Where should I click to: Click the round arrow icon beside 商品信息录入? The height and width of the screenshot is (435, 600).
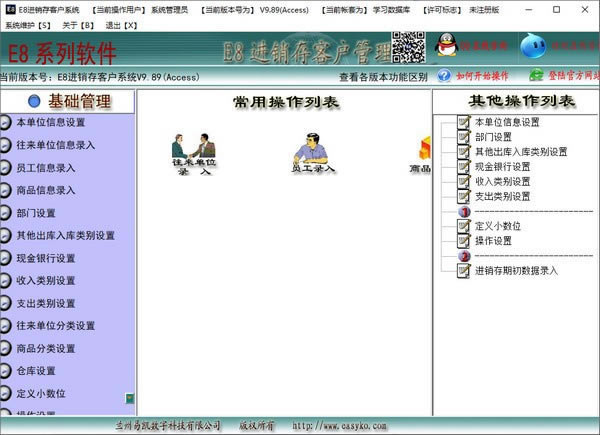click(5, 190)
